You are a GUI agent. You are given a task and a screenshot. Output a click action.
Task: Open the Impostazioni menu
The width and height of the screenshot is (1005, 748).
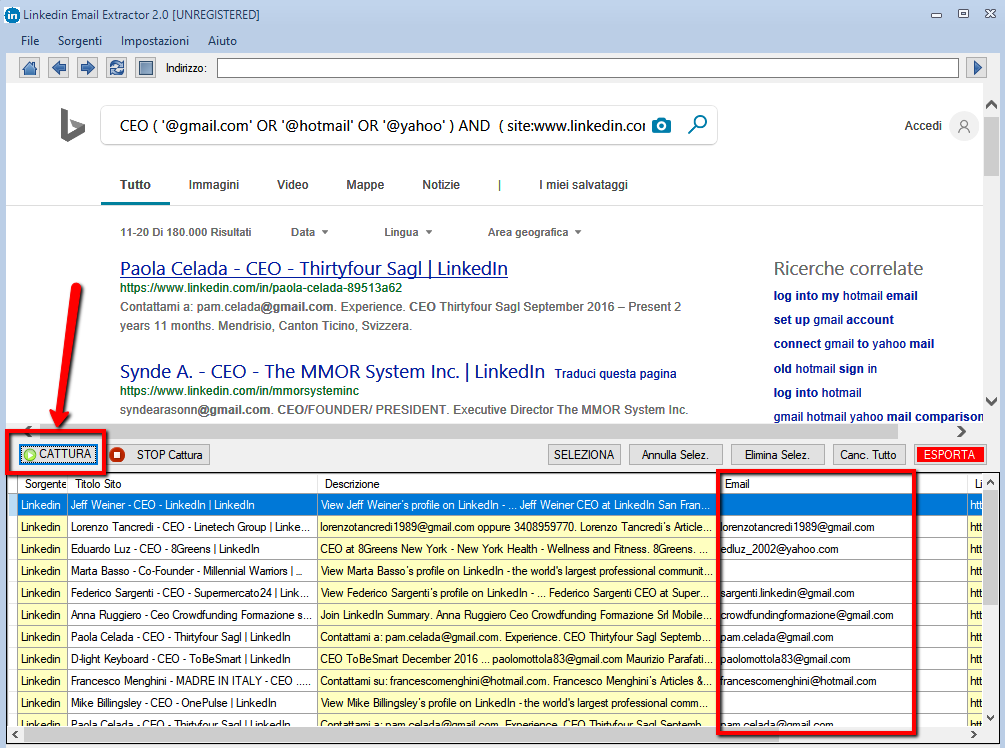point(155,41)
